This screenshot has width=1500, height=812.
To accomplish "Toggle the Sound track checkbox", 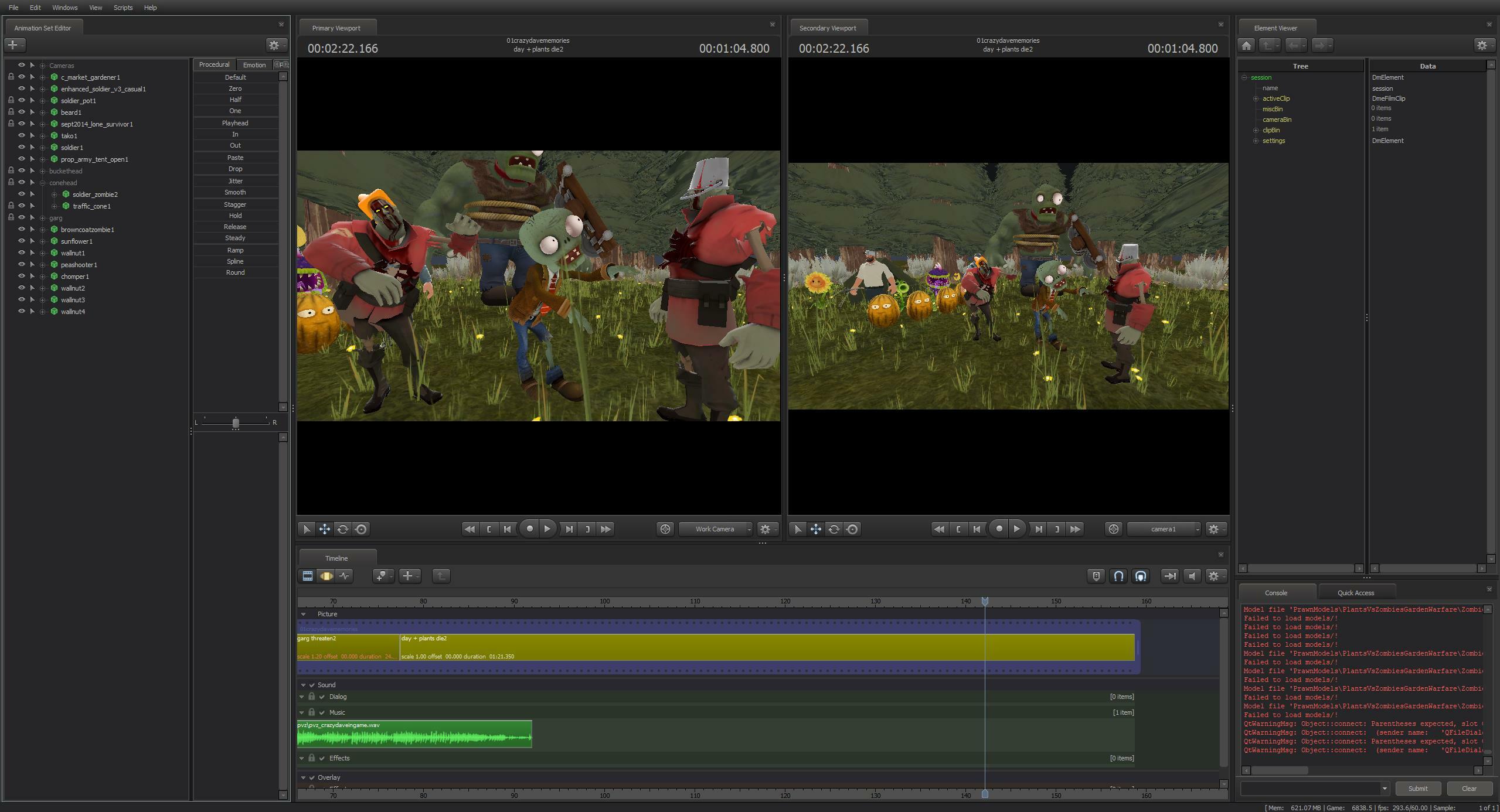I will [x=312, y=685].
